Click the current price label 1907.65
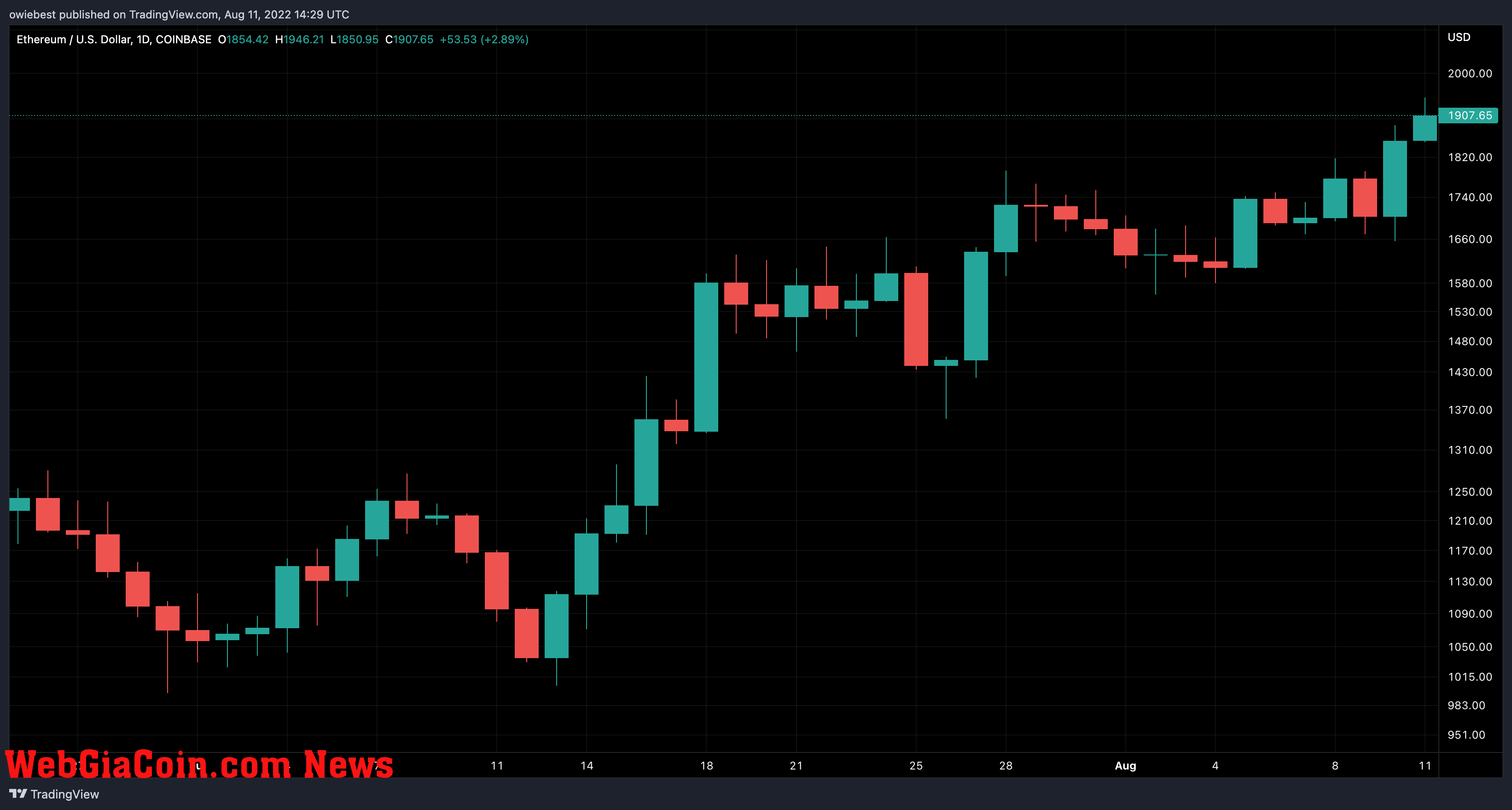This screenshot has height=810, width=1512. pos(1469,116)
